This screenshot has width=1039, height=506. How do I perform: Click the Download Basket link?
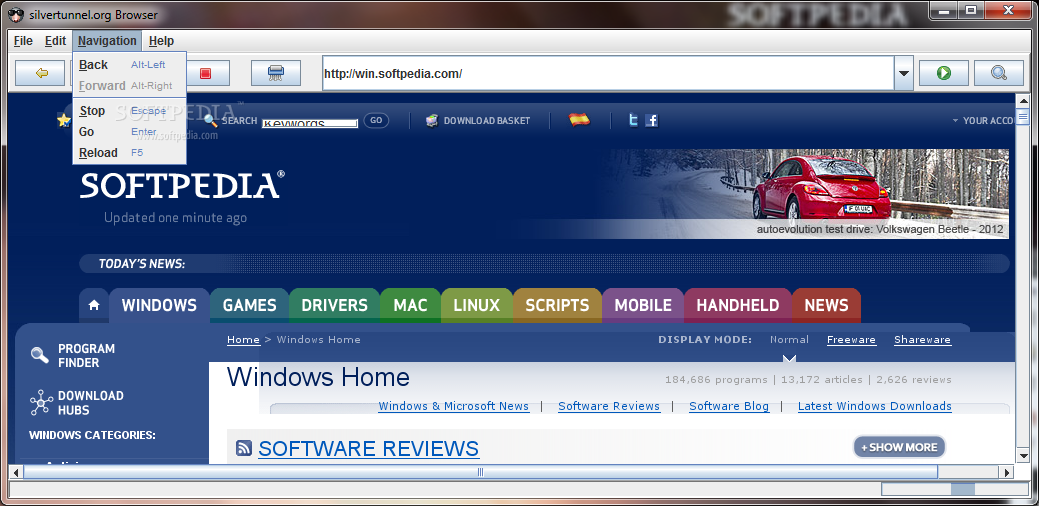486,121
